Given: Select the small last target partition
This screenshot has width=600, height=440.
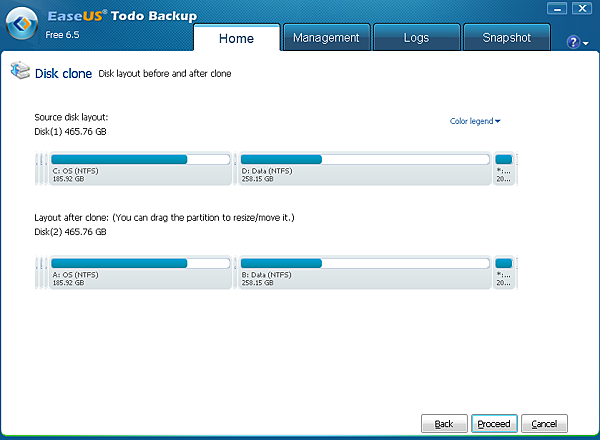Looking at the screenshot, I should tap(504, 272).
